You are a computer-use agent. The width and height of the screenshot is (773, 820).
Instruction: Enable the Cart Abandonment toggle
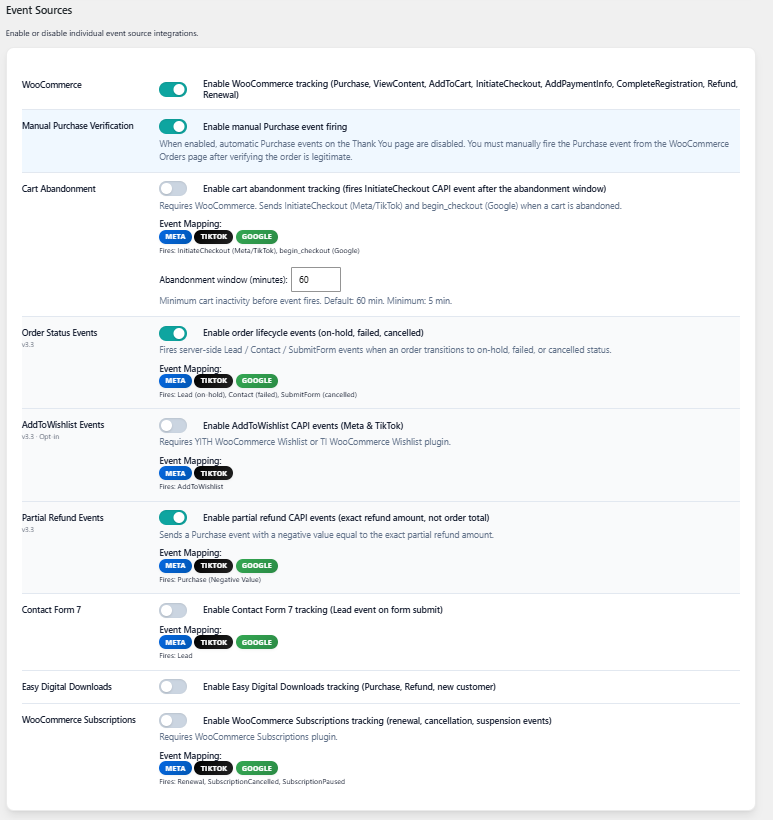click(173, 189)
